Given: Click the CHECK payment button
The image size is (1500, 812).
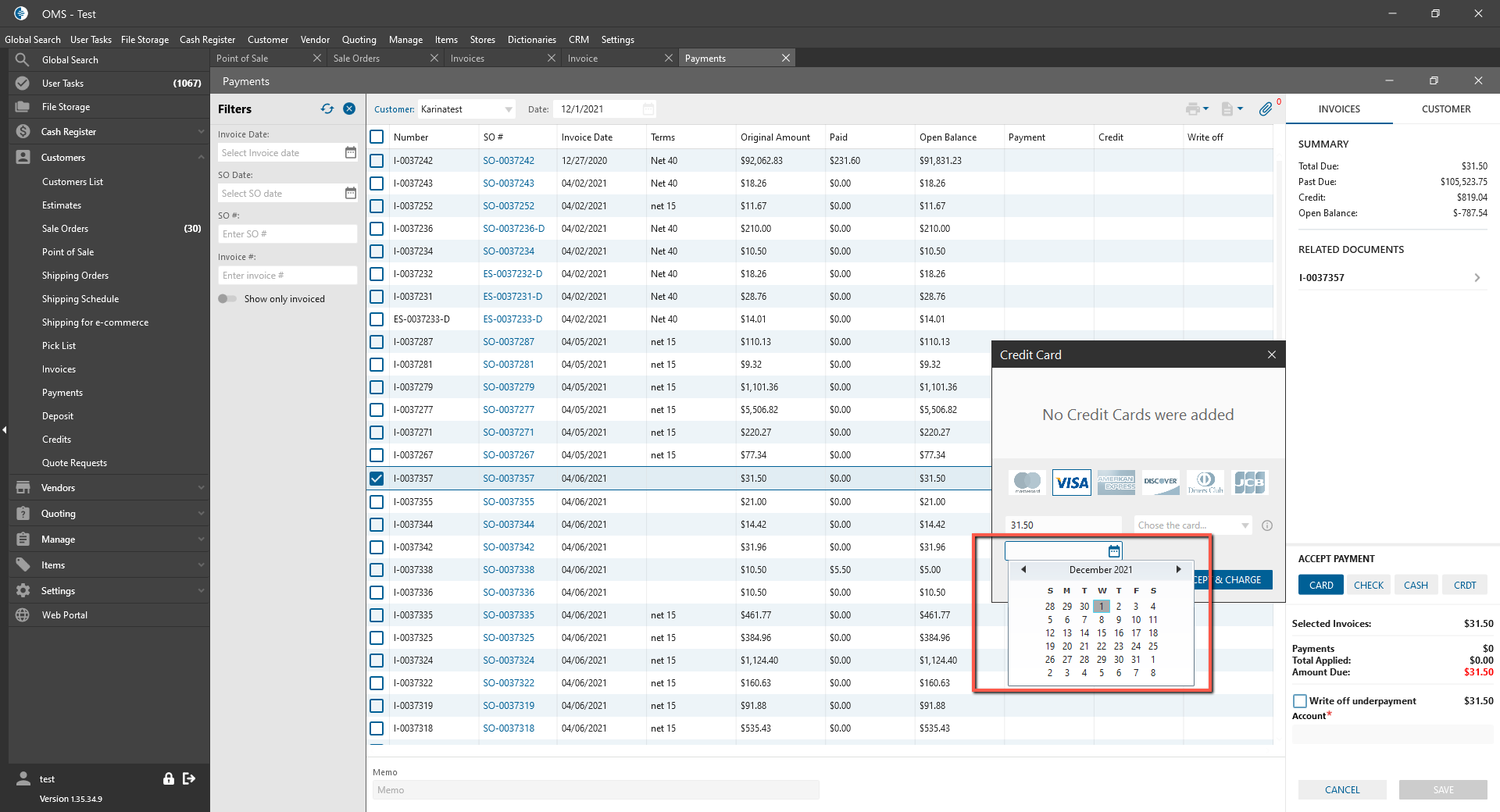Looking at the screenshot, I should [x=1368, y=585].
